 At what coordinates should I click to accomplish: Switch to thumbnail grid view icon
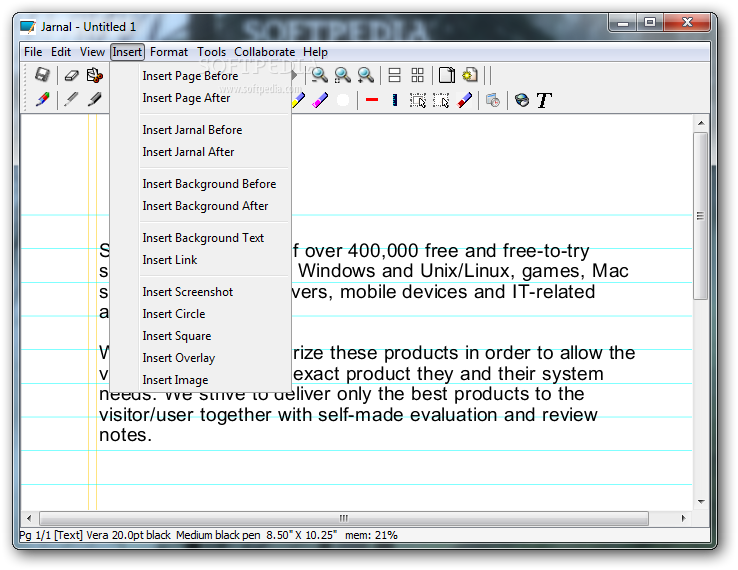coord(417,75)
